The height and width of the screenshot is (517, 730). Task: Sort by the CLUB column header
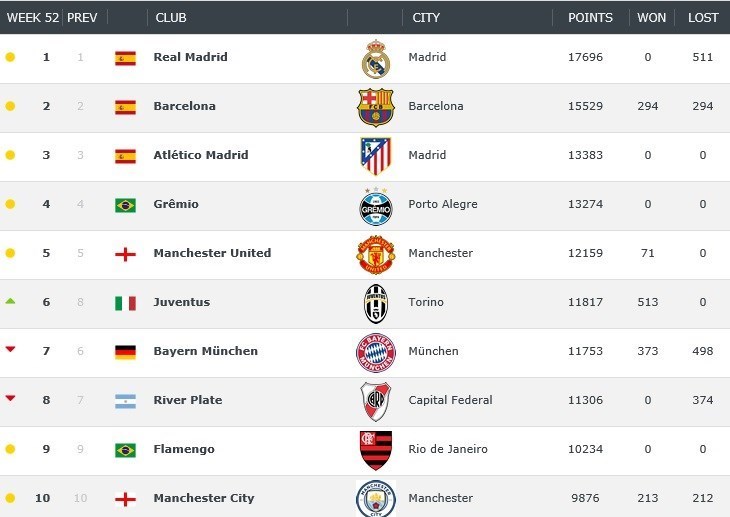tap(171, 18)
